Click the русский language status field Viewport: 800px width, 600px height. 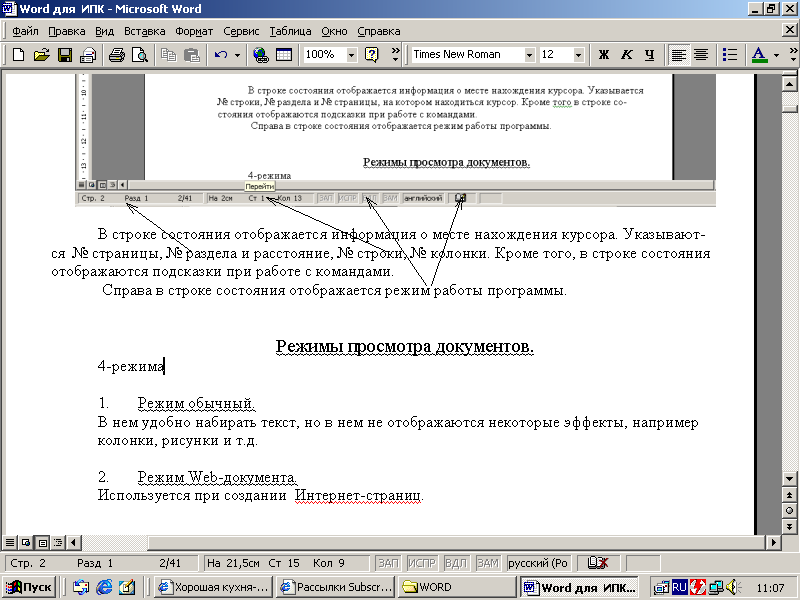click(x=538, y=563)
